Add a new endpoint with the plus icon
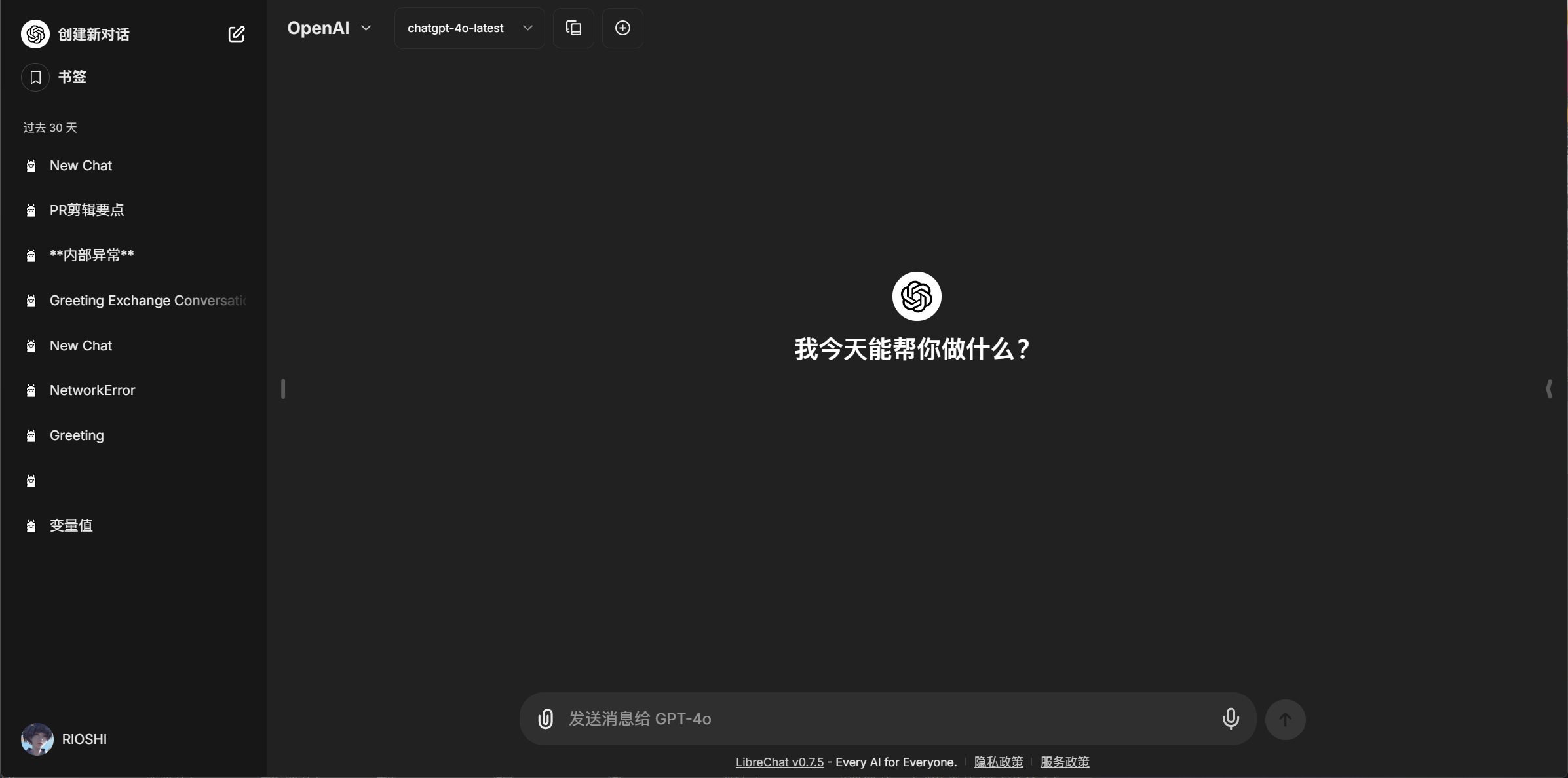The width and height of the screenshot is (1568, 778). (621, 28)
